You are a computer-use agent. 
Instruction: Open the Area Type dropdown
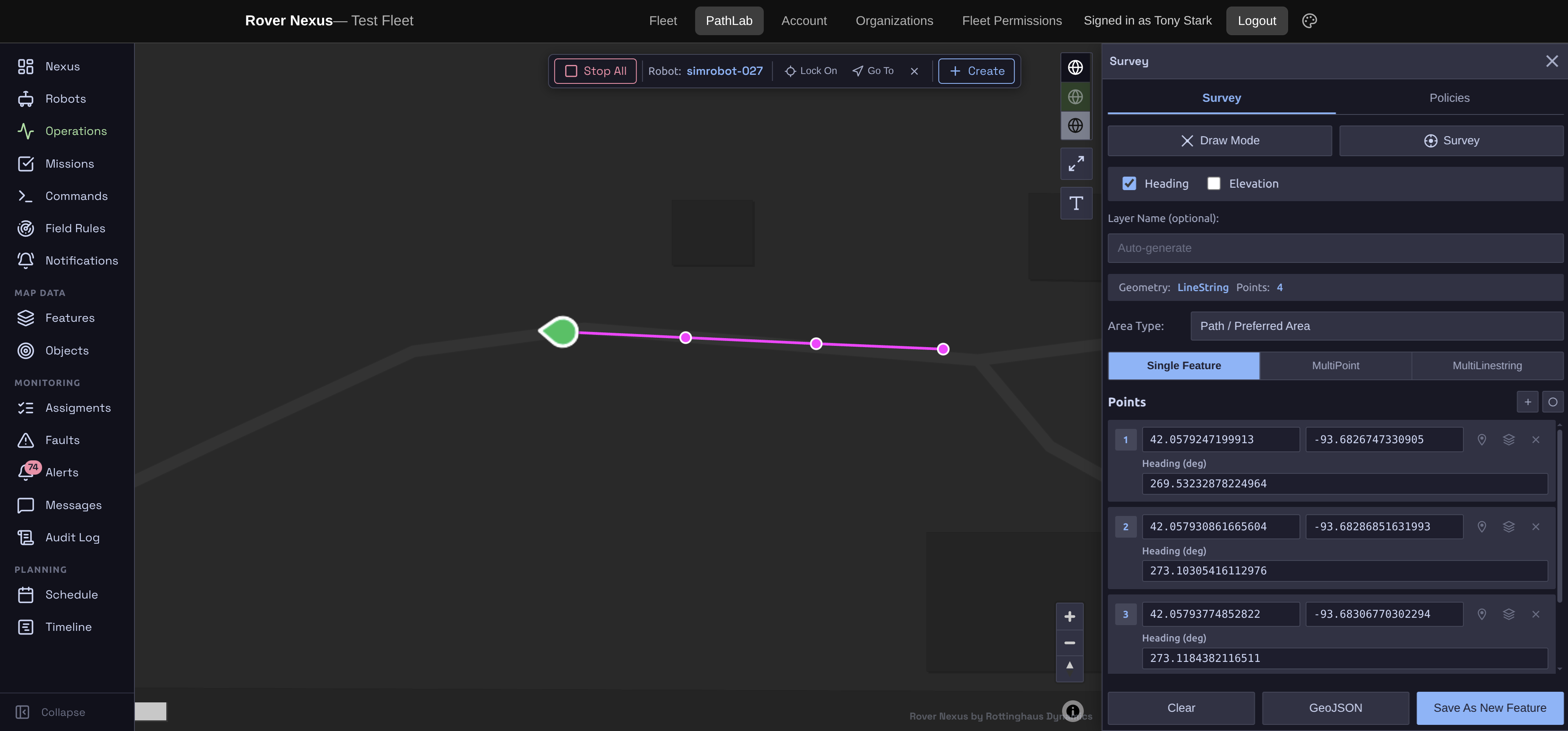pos(1377,327)
